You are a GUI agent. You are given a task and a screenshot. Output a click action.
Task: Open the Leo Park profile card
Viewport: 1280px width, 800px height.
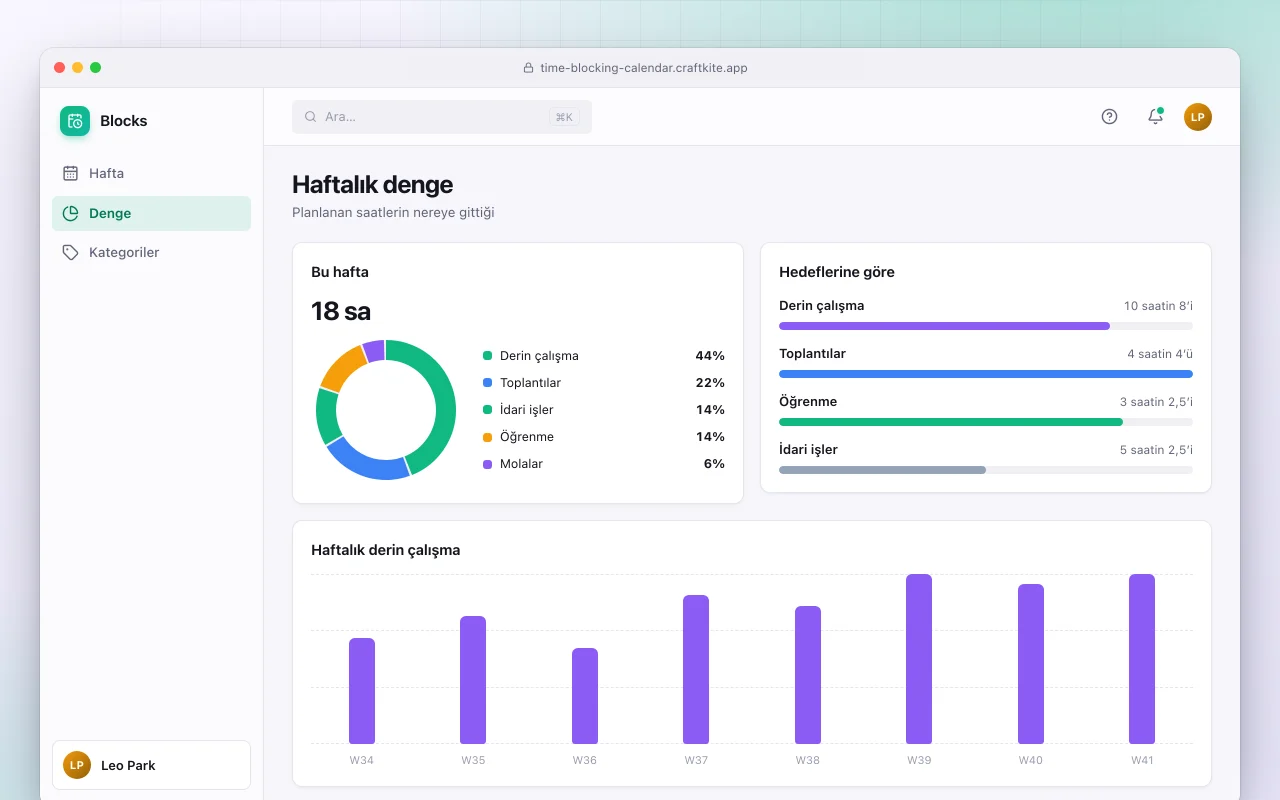click(151, 765)
